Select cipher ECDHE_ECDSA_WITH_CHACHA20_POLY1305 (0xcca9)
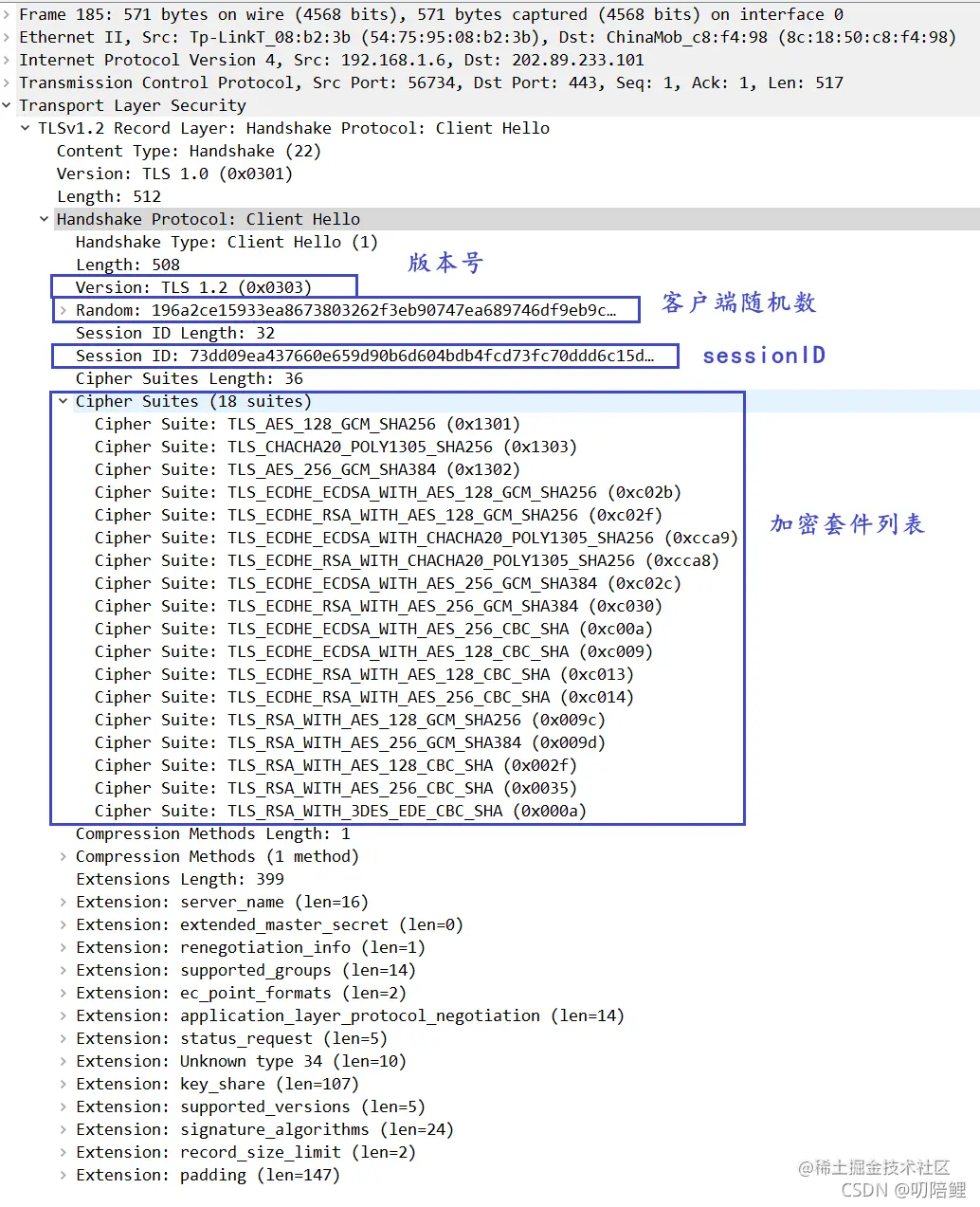This screenshot has height=1207, width=980. 416,538
